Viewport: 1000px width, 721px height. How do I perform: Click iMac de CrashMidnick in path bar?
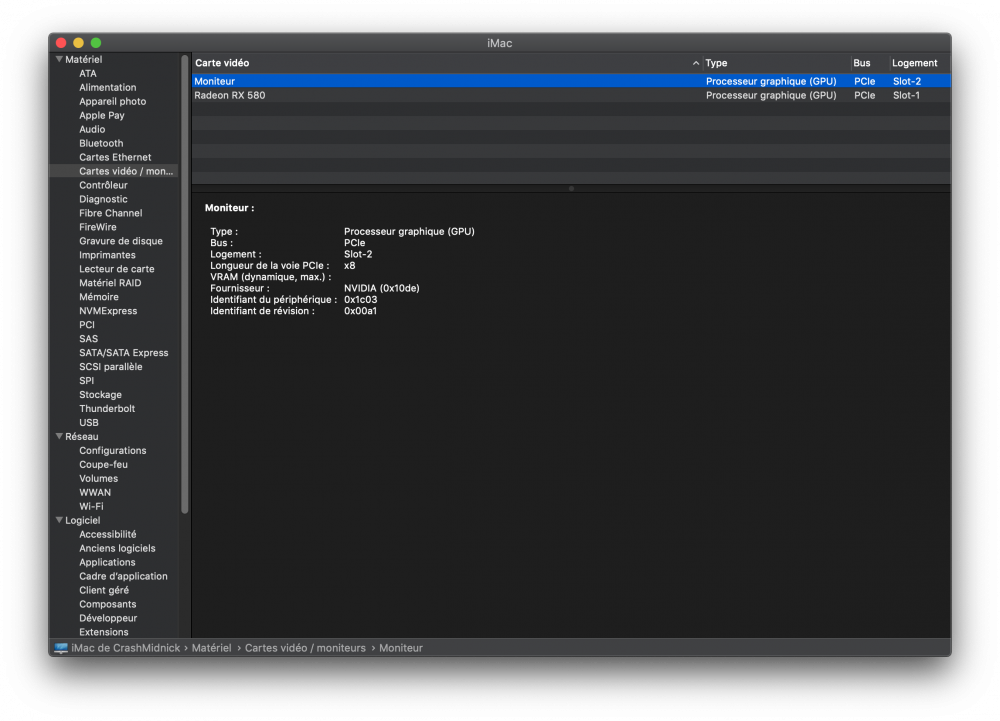(125, 648)
